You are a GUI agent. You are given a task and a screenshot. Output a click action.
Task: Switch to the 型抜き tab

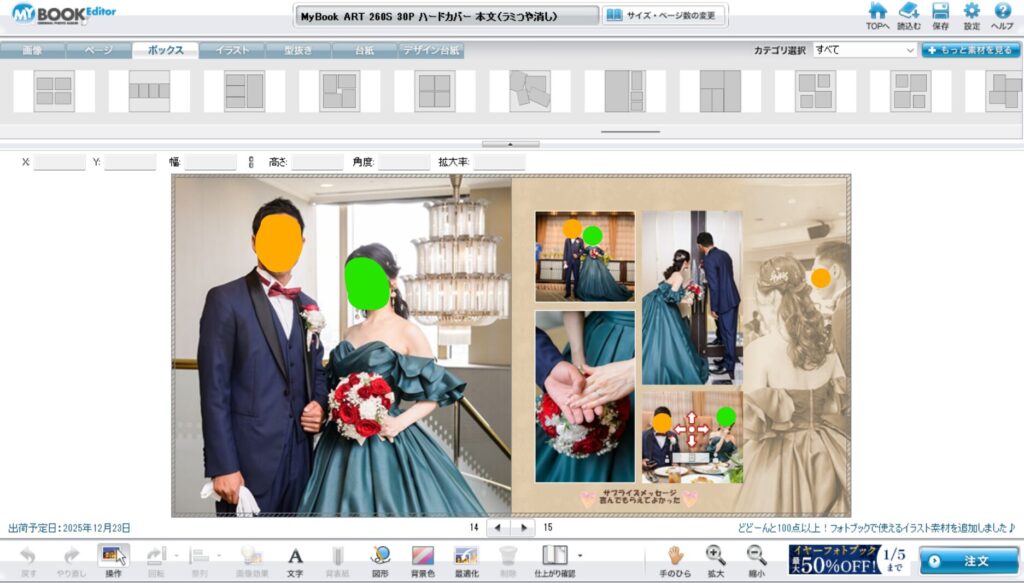[297, 50]
